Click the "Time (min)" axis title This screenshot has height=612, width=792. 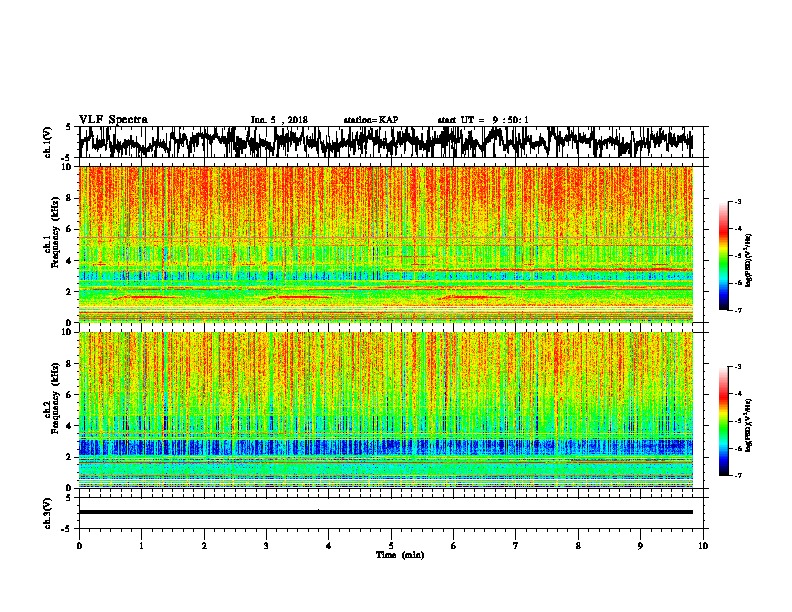tap(400, 555)
